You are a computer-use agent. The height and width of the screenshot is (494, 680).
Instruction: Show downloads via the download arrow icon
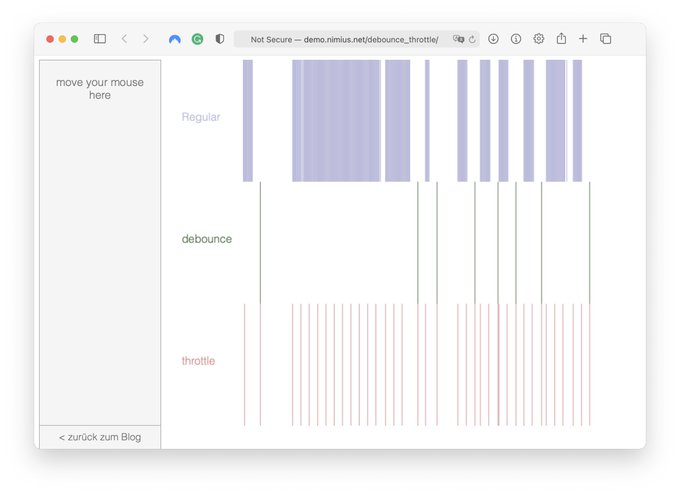pyautogui.click(x=493, y=39)
